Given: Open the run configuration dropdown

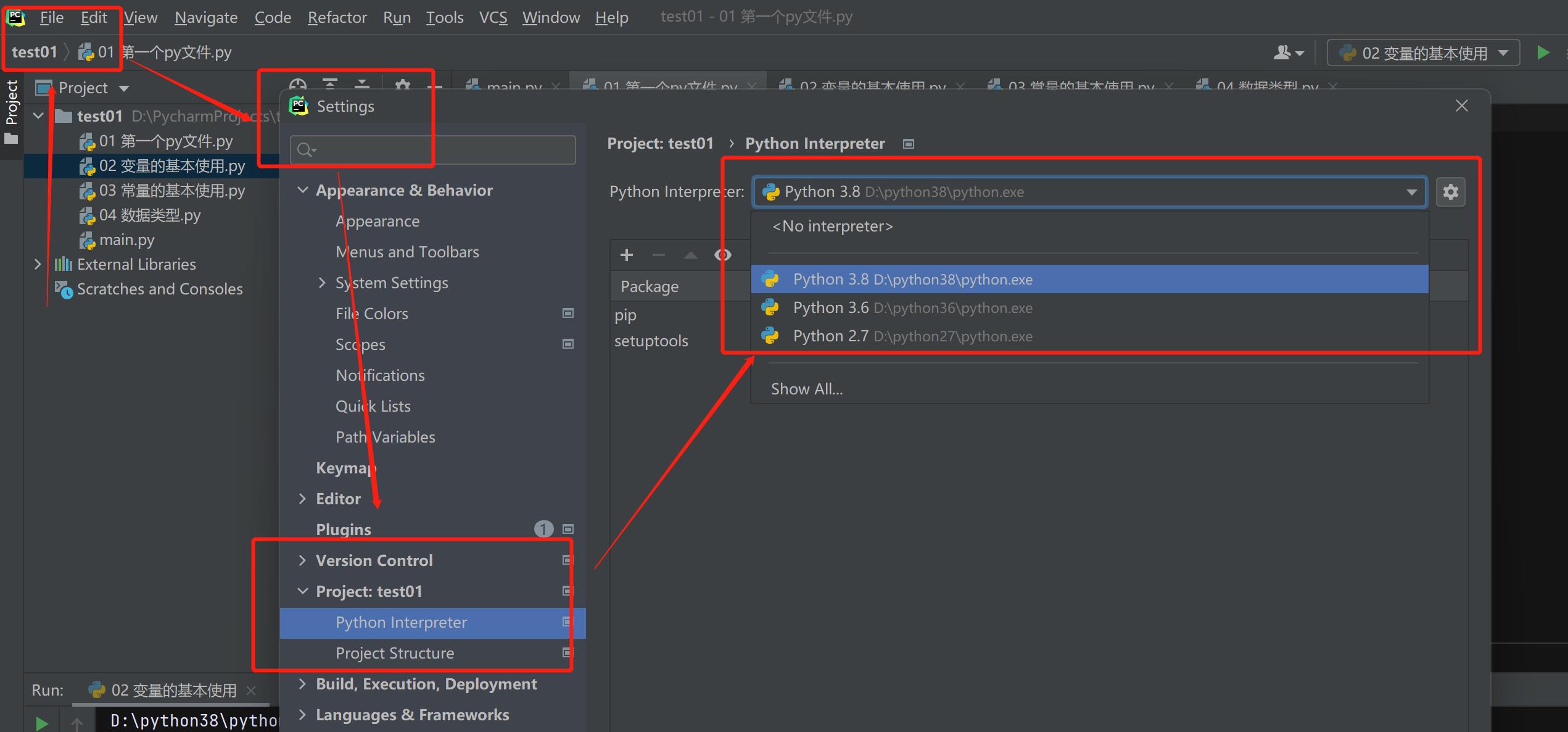Looking at the screenshot, I should tap(1424, 53).
